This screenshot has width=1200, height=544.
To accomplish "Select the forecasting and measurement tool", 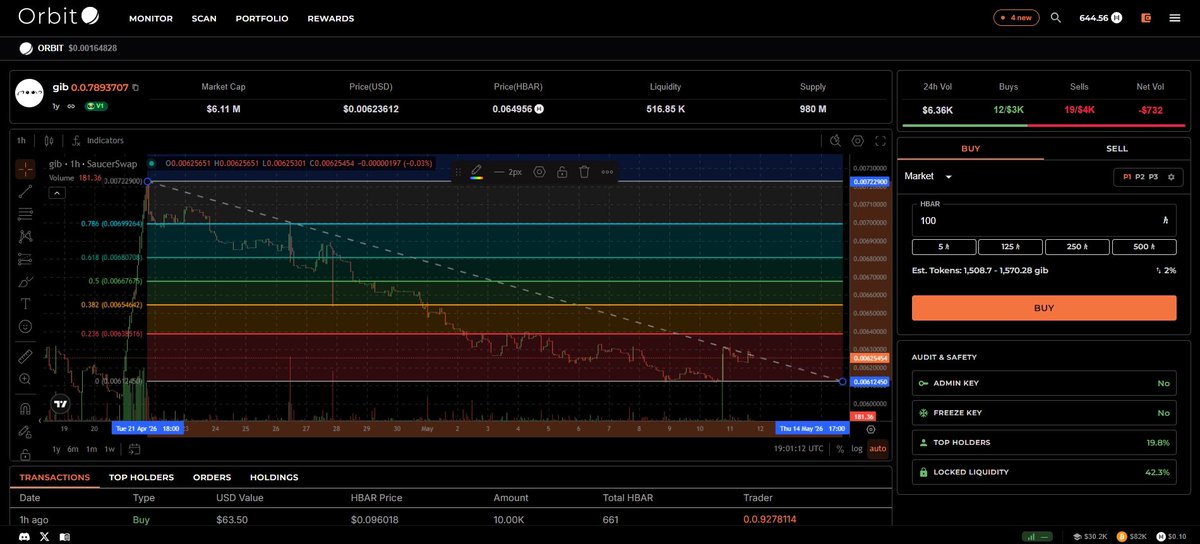I will (25, 259).
